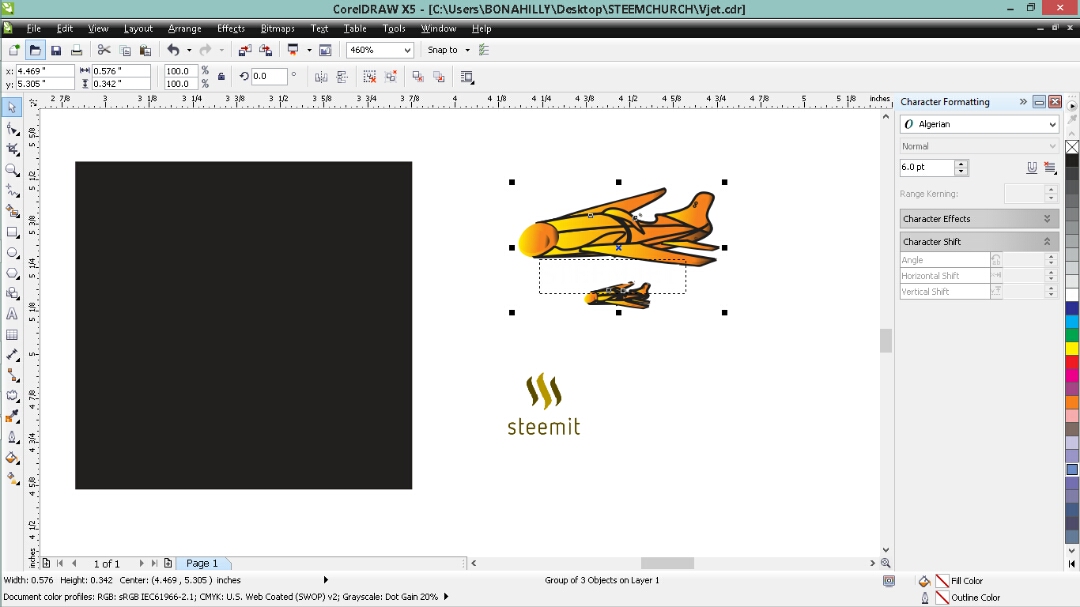Viewport: 1080px width, 607px height.
Task: Increase the font size stepper
Action: (962, 164)
